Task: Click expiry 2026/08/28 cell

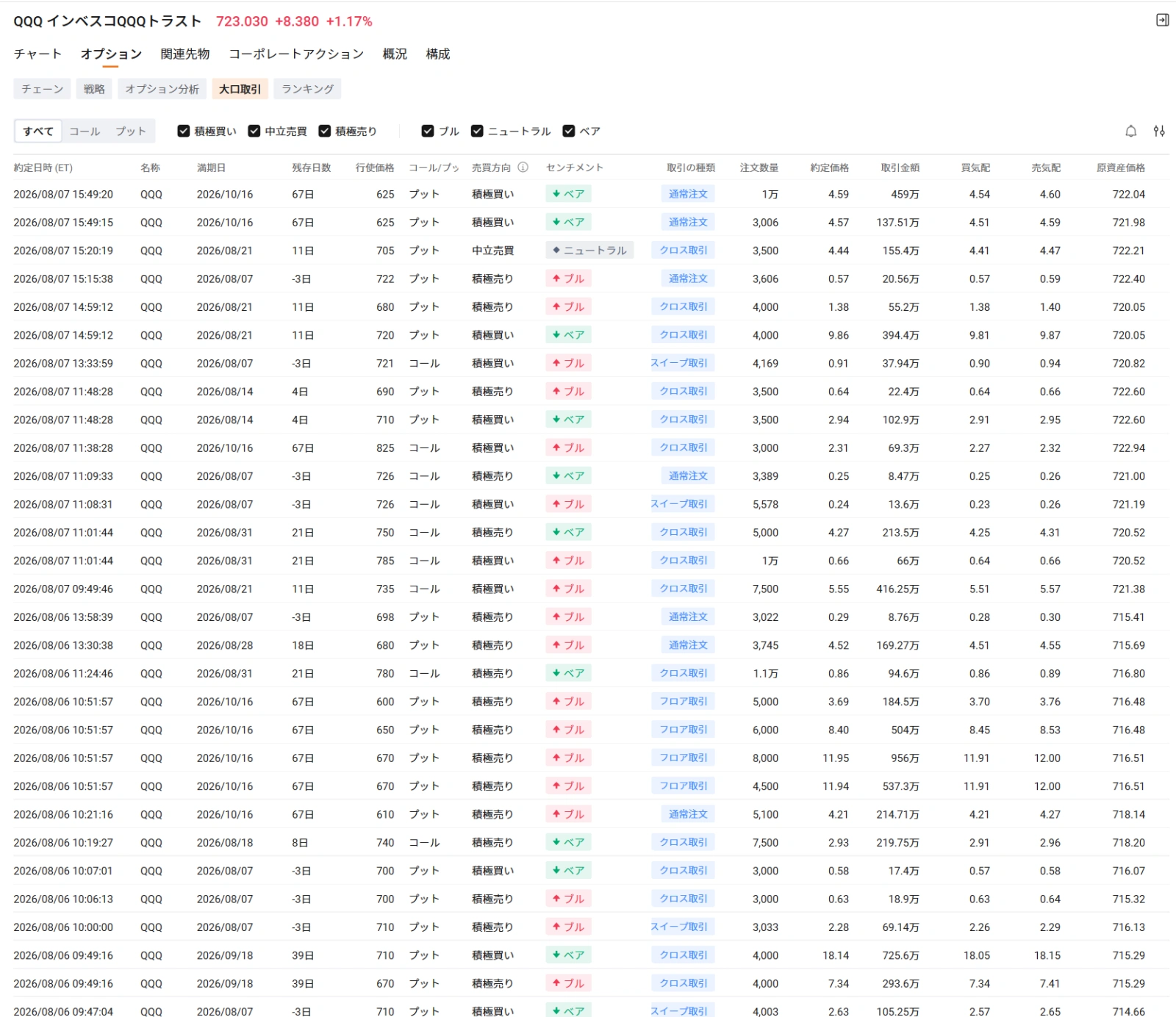Action: coord(224,645)
